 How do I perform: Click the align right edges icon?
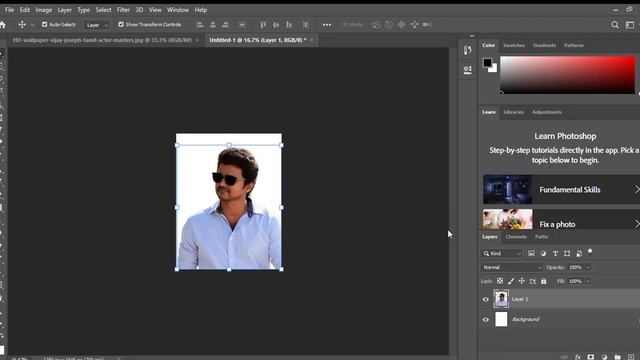[225, 25]
